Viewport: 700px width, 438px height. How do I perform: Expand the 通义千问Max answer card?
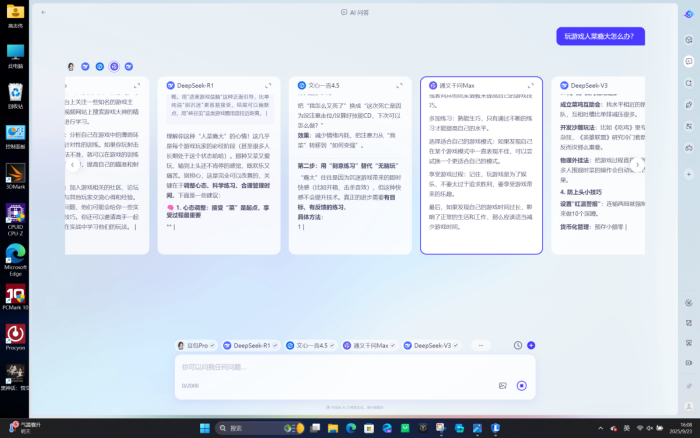click(x=530, y=86)
